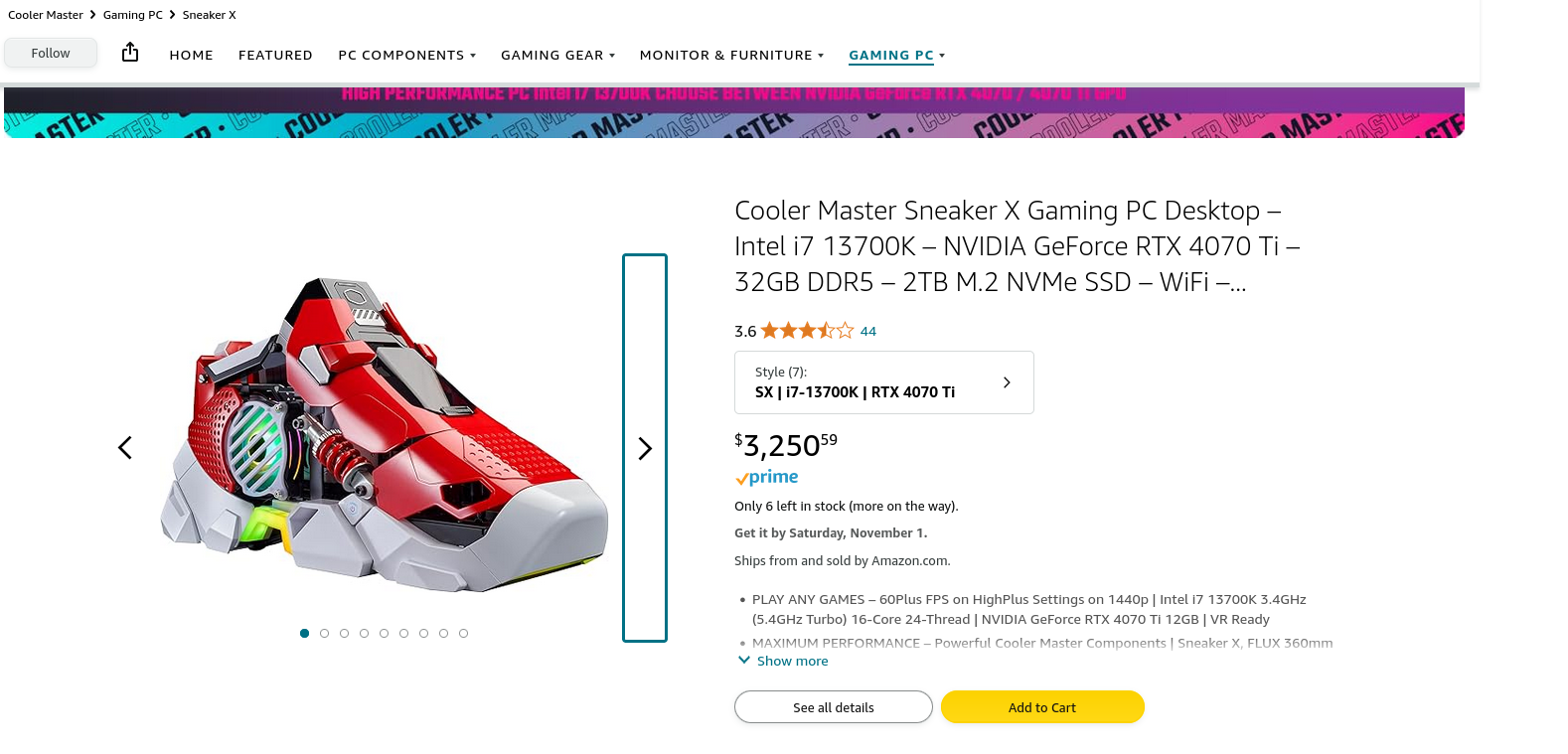Click the share icon next to Follow
This screenshot has width=1568, height=754.
130,53
